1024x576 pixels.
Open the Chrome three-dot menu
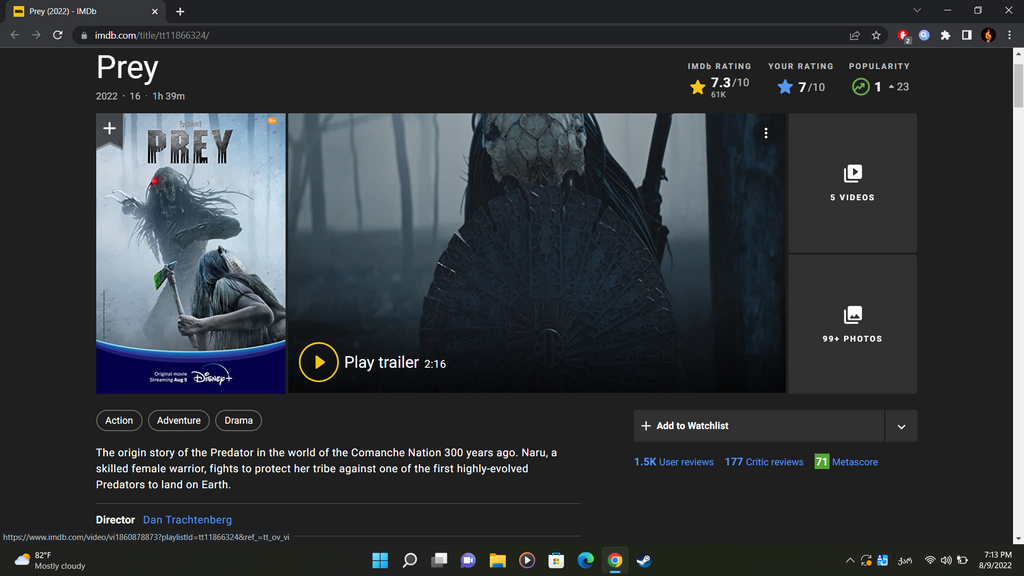click(1009, 35)
